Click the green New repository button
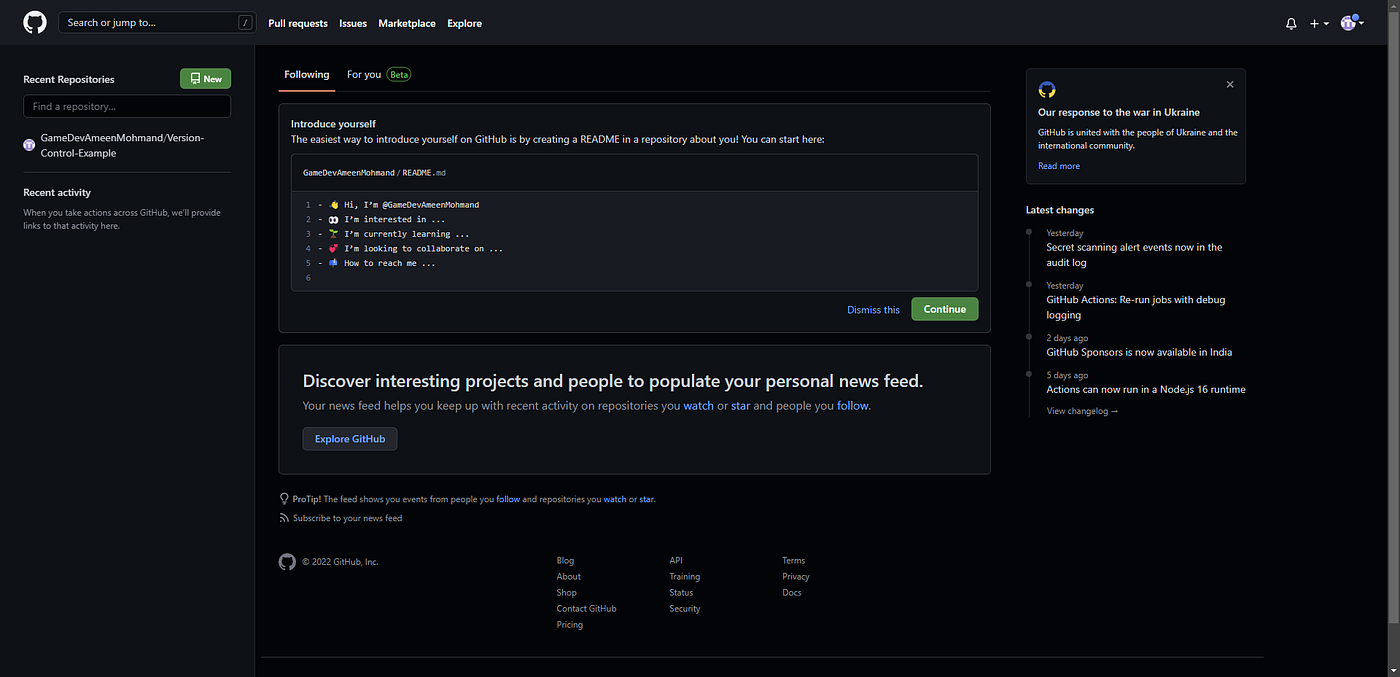This screenshot has height=677, width=1400. [x=205, y=79]
